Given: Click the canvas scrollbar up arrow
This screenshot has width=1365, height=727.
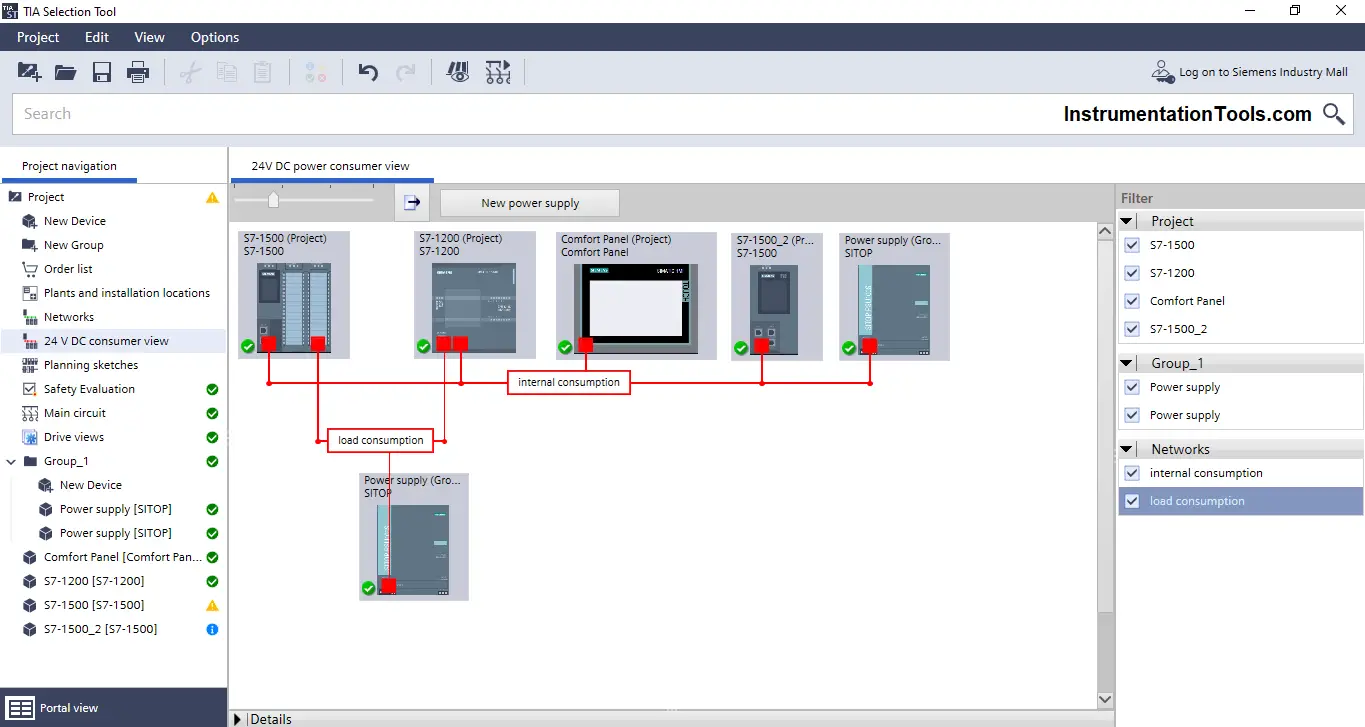Looking at the screenshot, I should pos(1105,231).
